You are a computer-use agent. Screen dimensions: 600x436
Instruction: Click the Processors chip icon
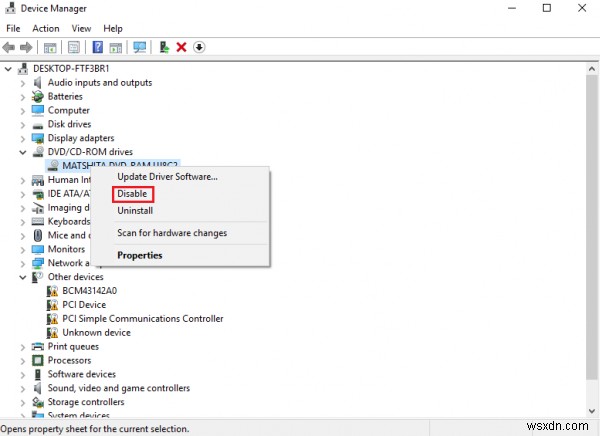tap(38, 361)
